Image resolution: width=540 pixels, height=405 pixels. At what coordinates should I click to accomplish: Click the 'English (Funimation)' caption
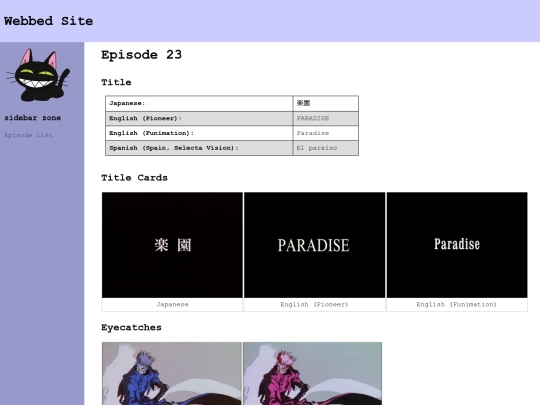[x=457, y=304]
